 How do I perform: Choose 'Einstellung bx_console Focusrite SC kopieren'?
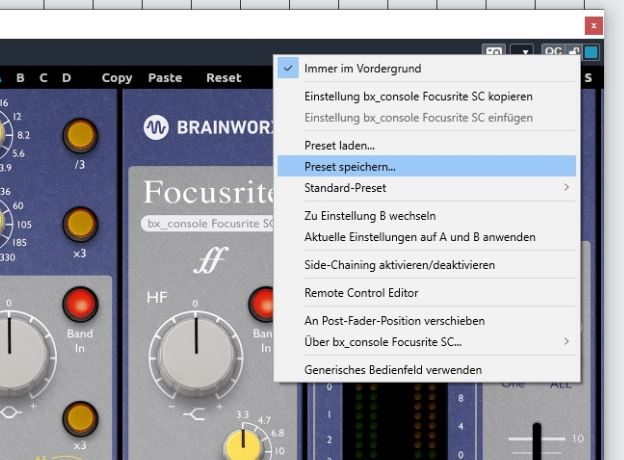tap(427, 97)
